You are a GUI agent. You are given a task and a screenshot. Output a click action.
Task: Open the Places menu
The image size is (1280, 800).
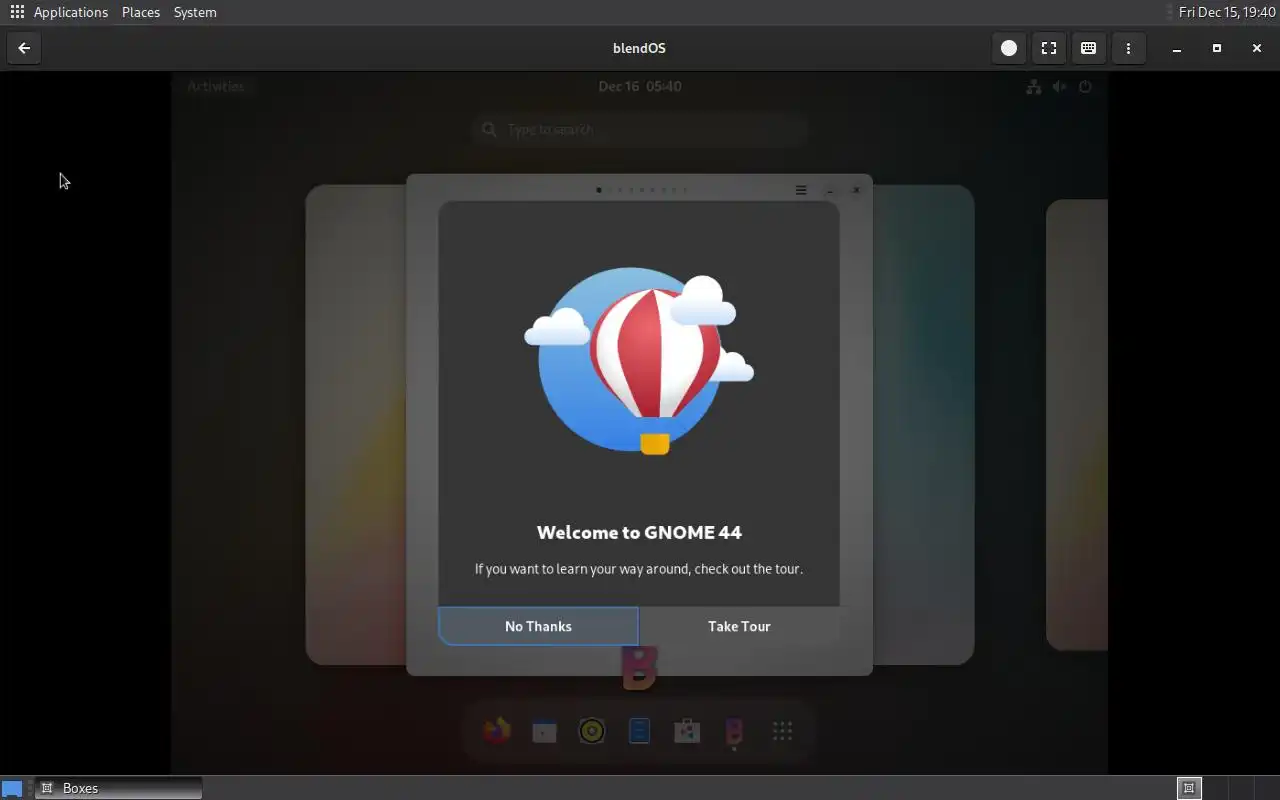click(141, 12)
